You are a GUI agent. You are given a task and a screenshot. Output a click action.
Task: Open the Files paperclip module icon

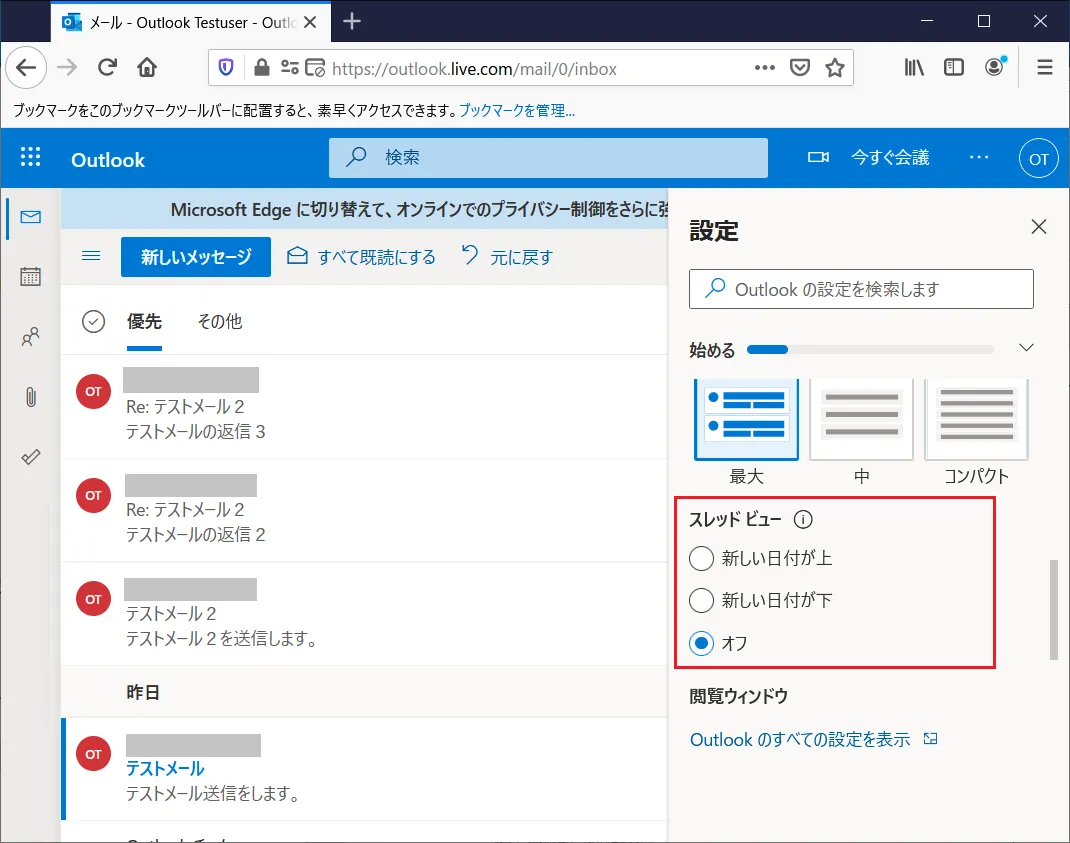pos(30,397)
